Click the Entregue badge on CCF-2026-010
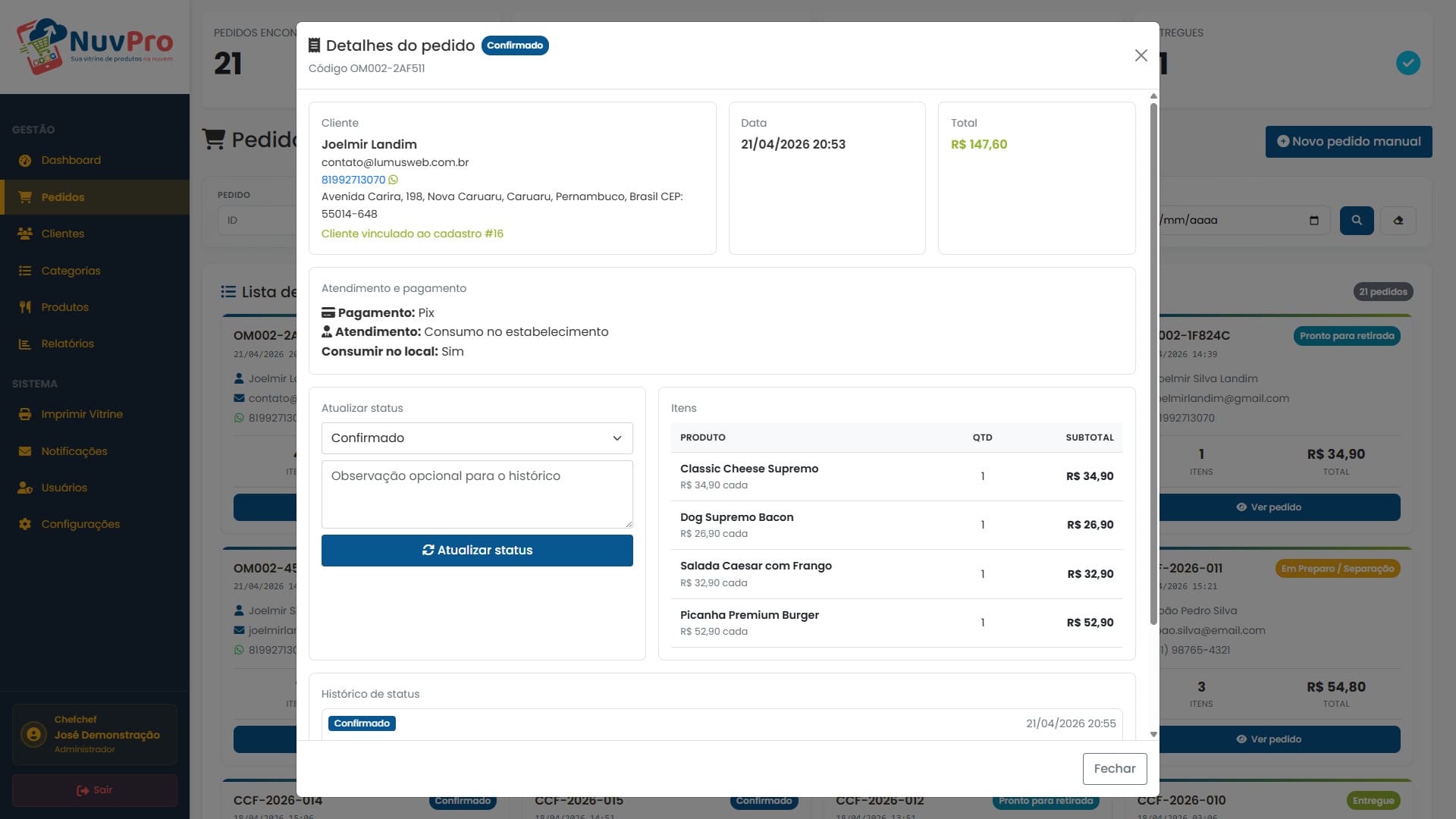The image size is (1456, 819). pos(1373,801)
